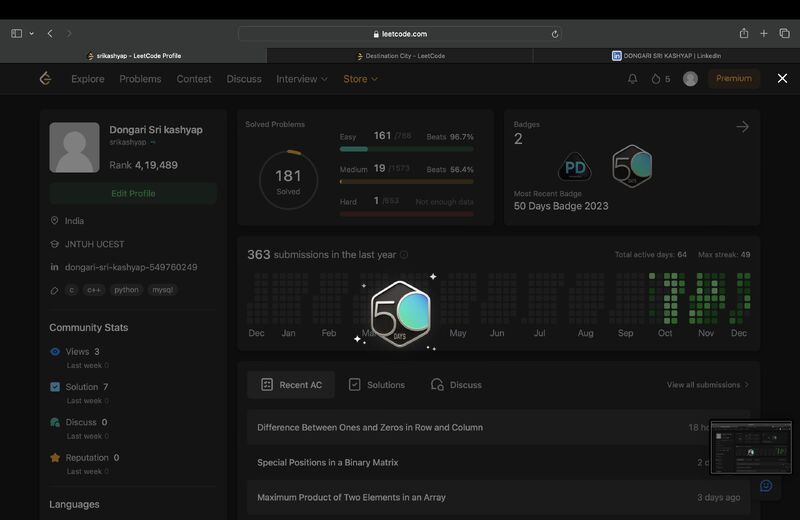This screenshot has width=800, height=520.
Task: Switch to Destination City - LeetCode tab
Action: (x=400, y=56)
